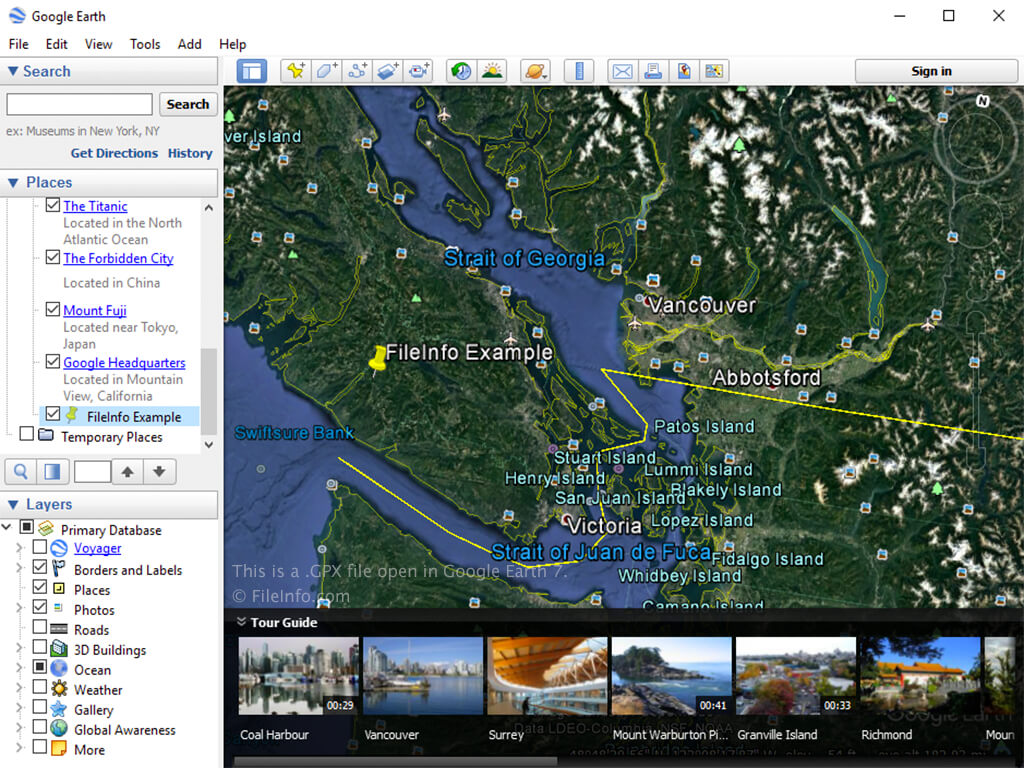The width and height of the screenshot is (1024, 768).
Task: Open search History link
Action: click(x=189, y=153)
